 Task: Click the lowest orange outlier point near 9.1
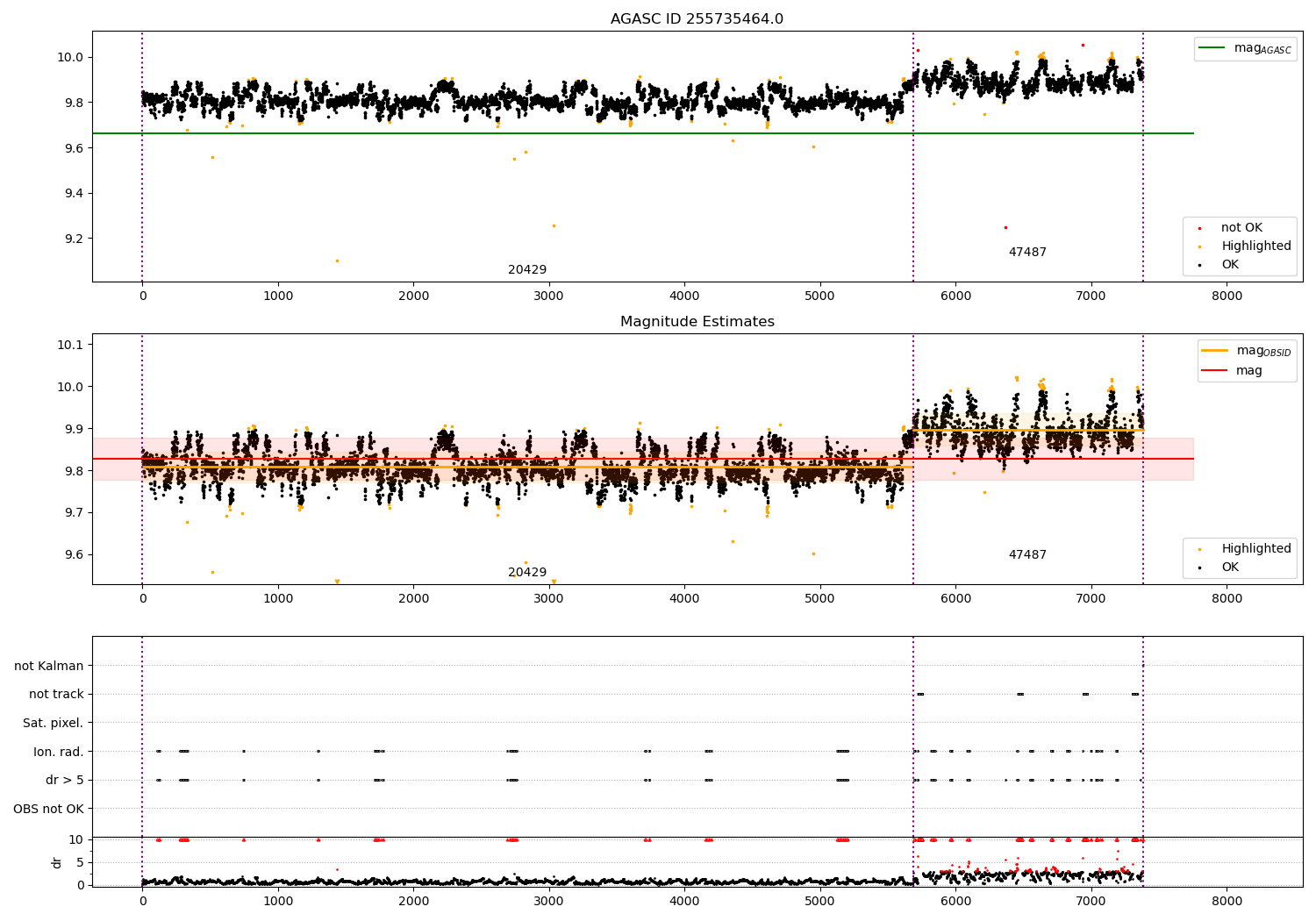[337, 261]
